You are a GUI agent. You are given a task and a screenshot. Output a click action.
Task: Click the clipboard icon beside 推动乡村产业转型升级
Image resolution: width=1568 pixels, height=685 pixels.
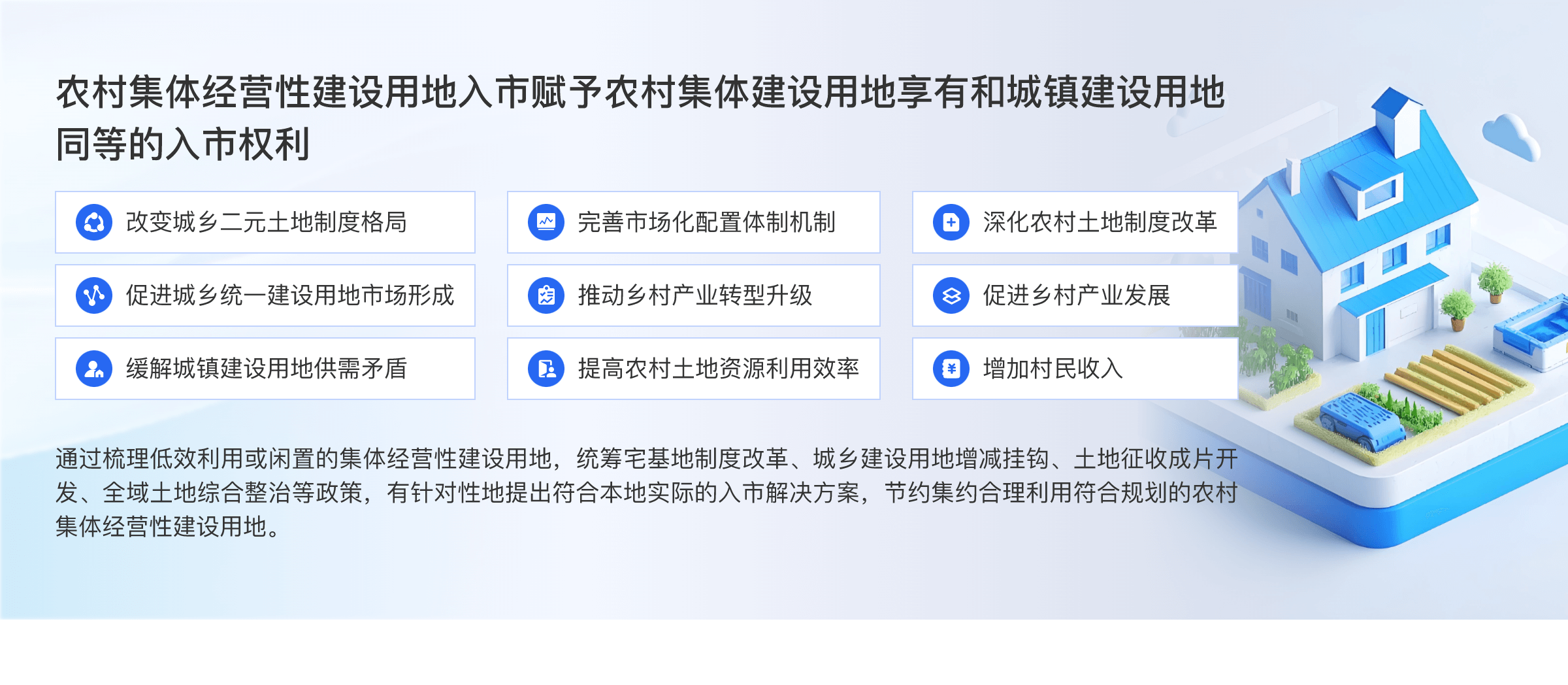pyautogui.click(x=546, y=295)
